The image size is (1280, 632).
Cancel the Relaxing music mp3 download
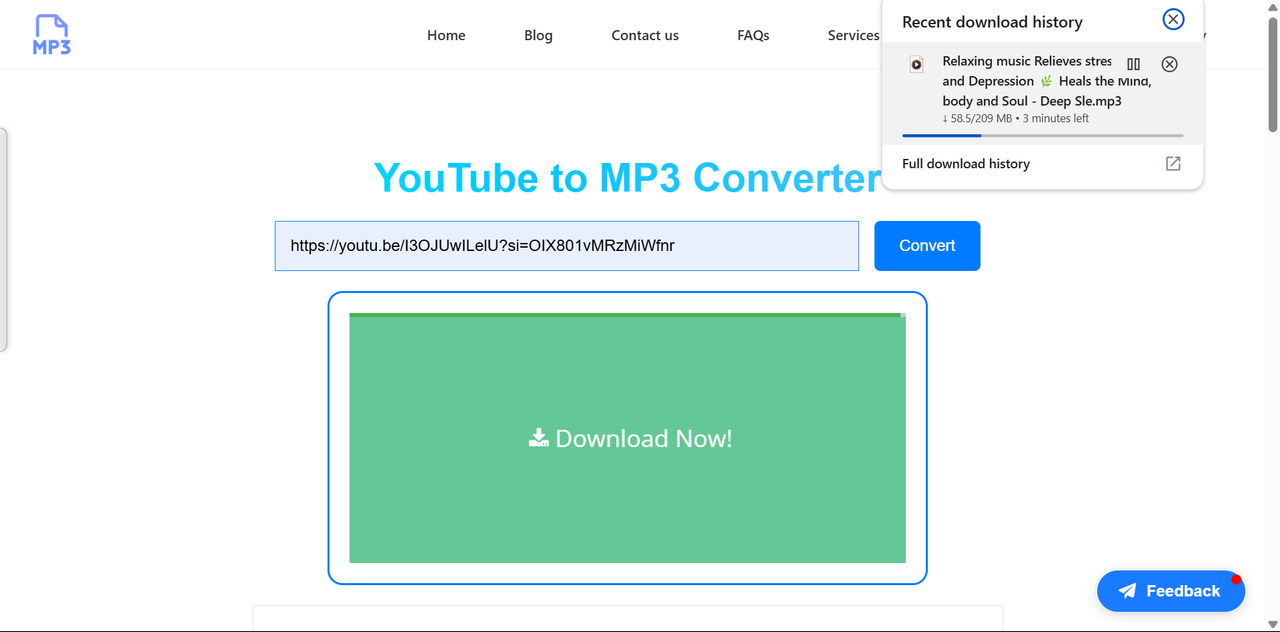(1169, 64)
